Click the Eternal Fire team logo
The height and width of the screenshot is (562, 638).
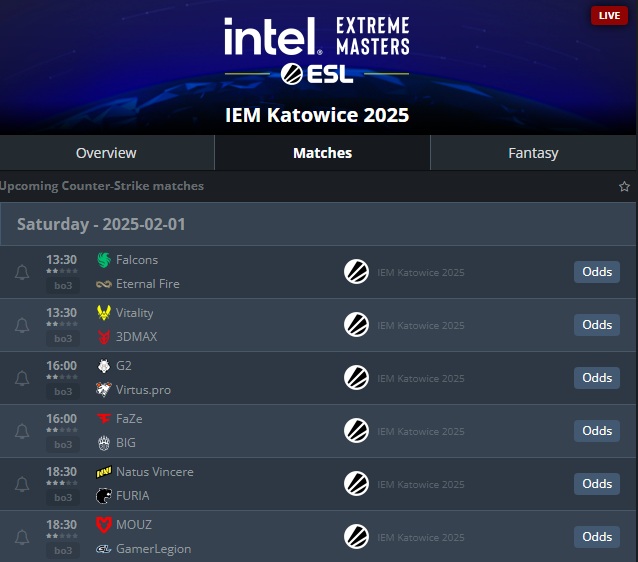(104, 284)
